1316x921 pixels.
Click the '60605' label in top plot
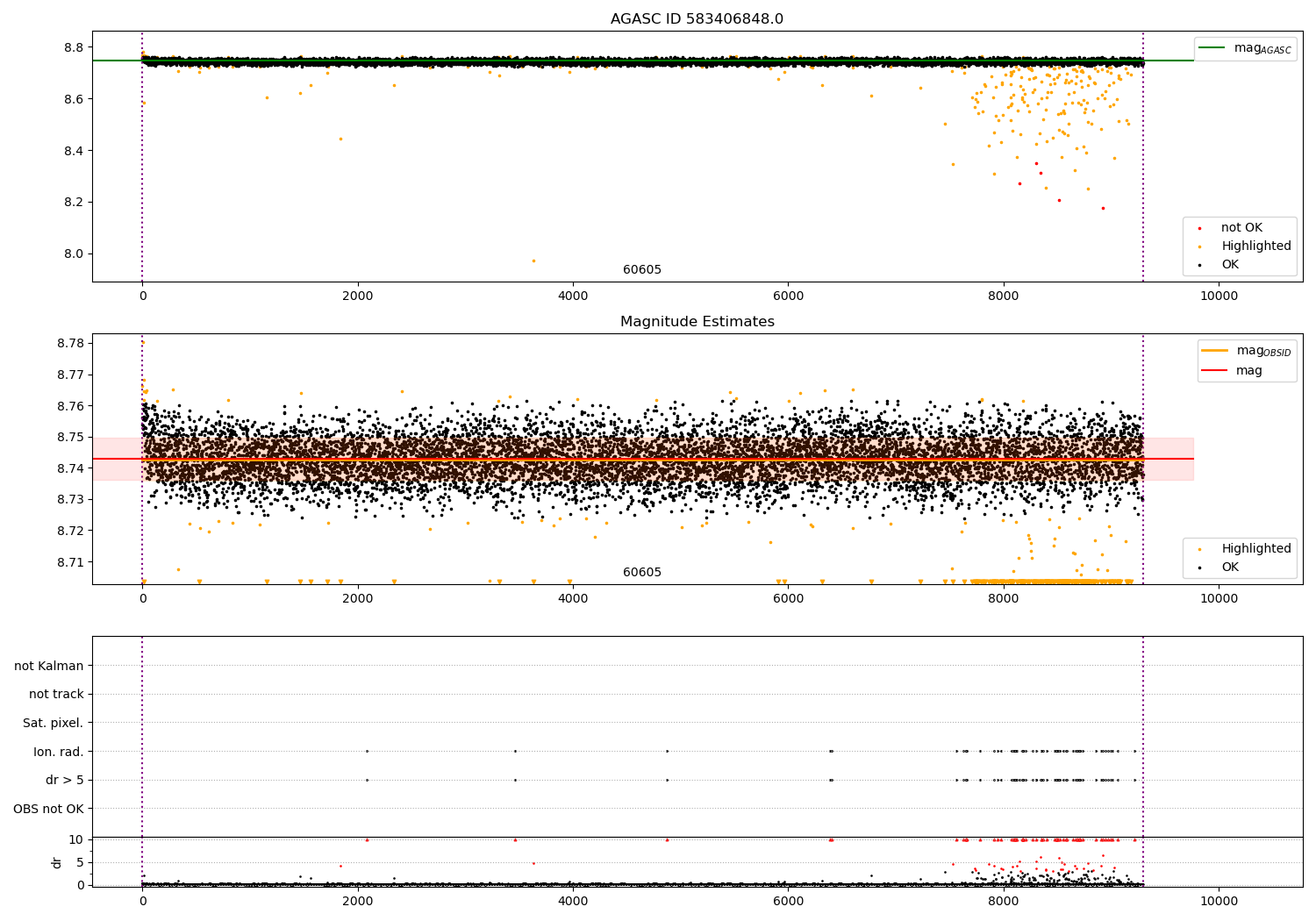[x=642, y=270]
